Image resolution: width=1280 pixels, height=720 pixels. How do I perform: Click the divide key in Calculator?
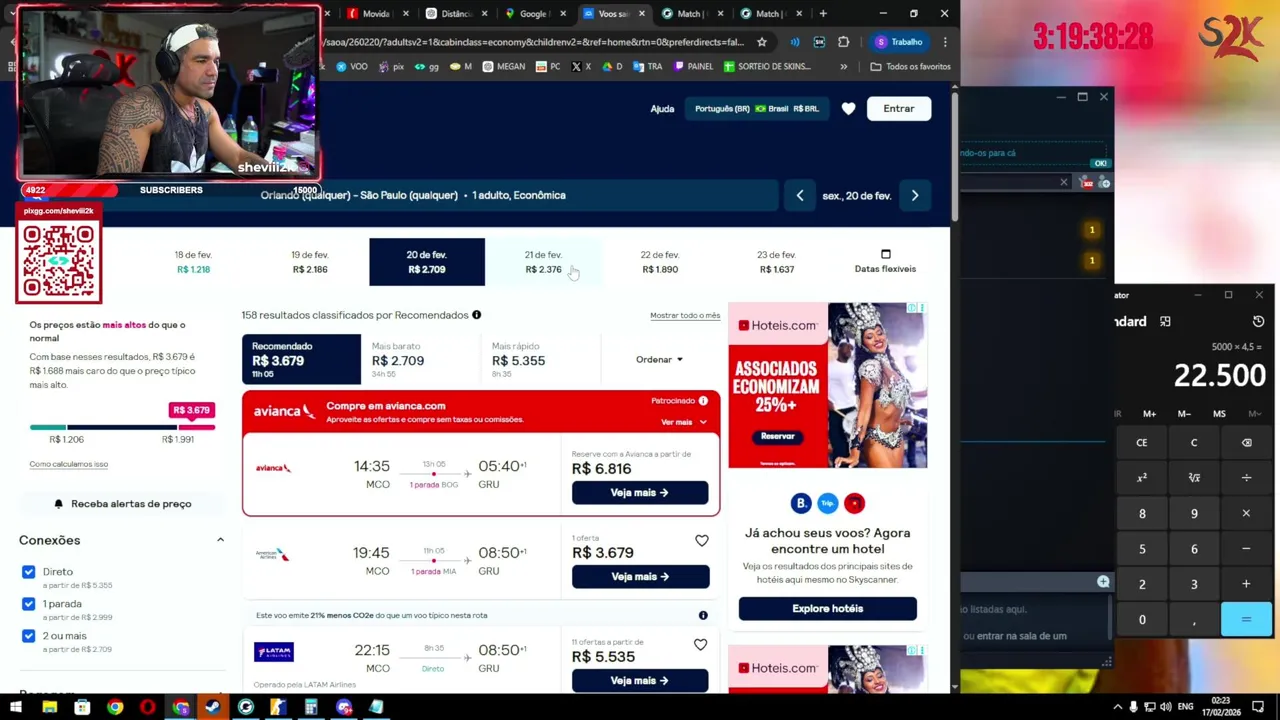(1246, 478)
